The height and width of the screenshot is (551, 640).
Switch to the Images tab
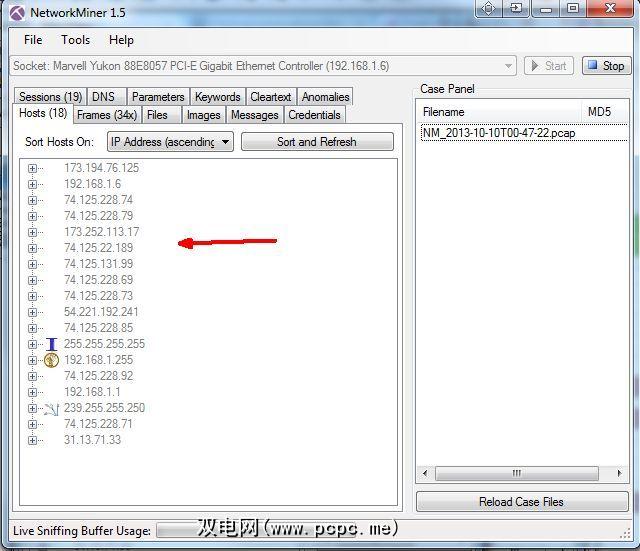coord(204,115)
